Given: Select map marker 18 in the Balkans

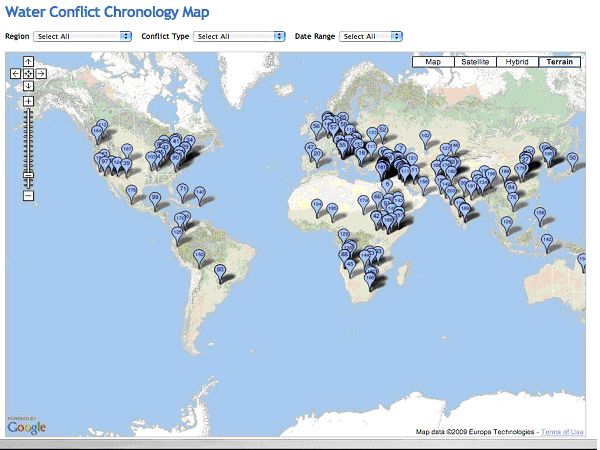Looking at the screenshot, I should (x=361, y=155).
